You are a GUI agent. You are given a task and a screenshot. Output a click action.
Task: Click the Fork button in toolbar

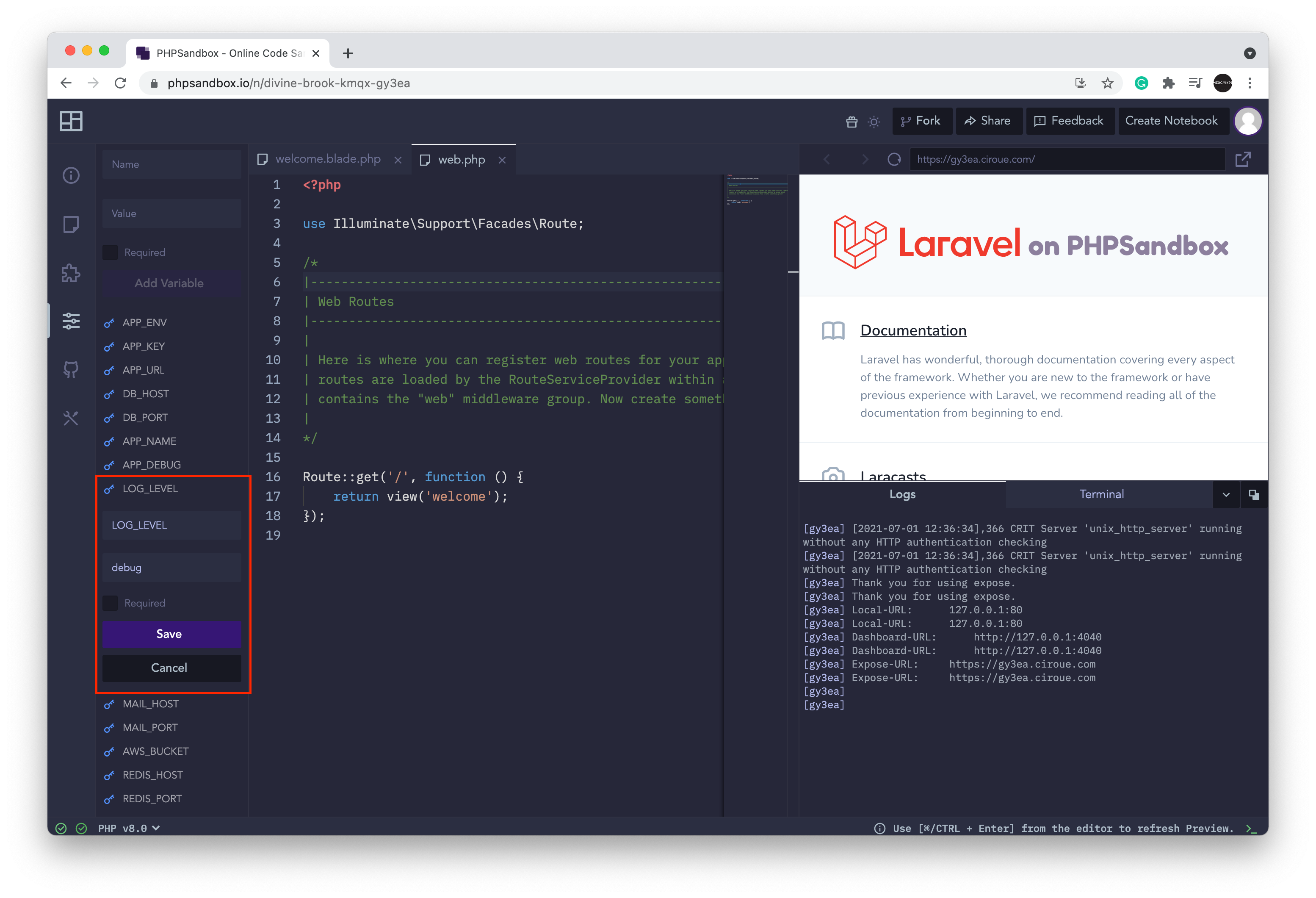[920, 122]
